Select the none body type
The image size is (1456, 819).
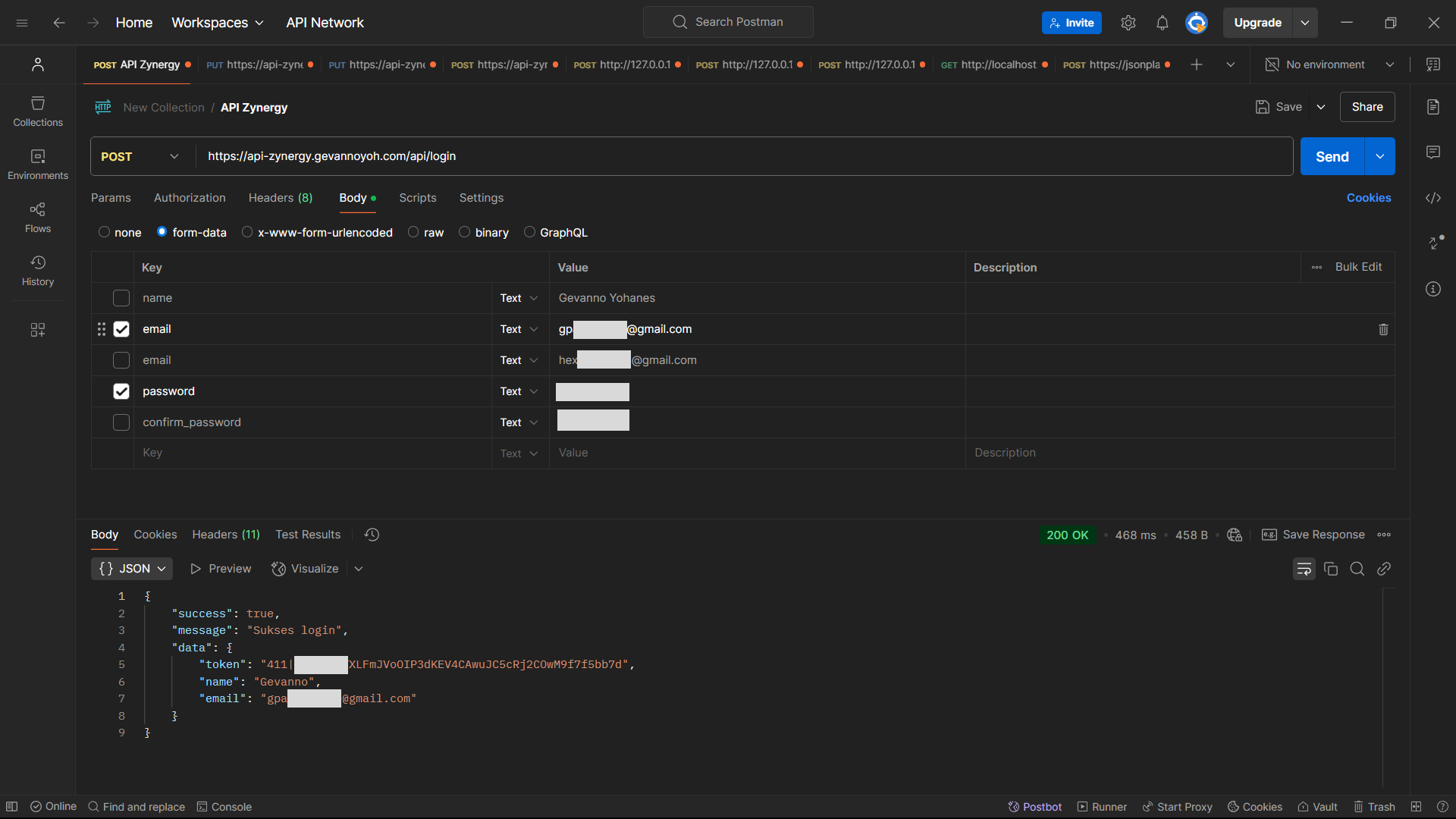click(105, 232)
